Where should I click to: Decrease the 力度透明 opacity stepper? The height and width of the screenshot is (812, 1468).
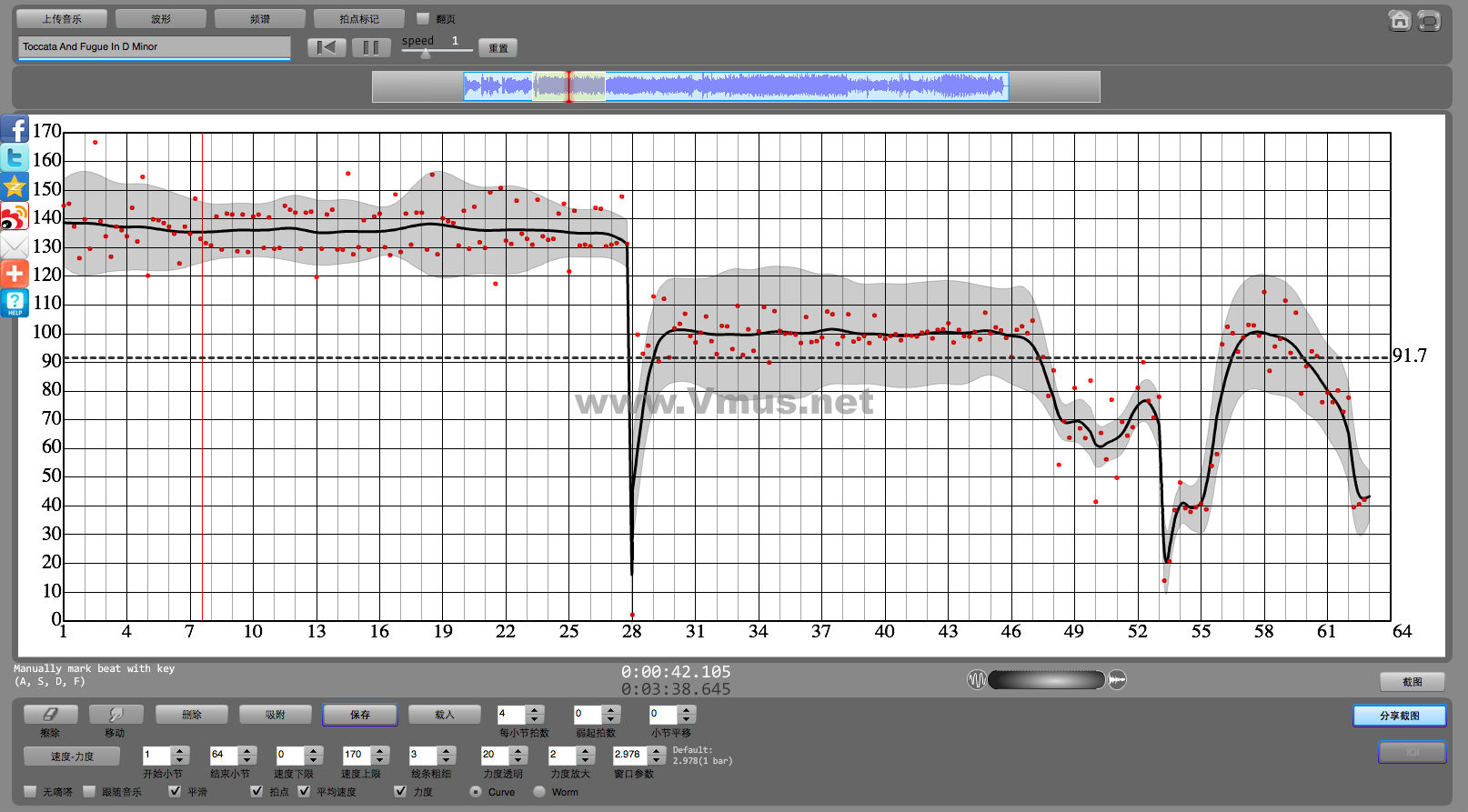(518, 760)
